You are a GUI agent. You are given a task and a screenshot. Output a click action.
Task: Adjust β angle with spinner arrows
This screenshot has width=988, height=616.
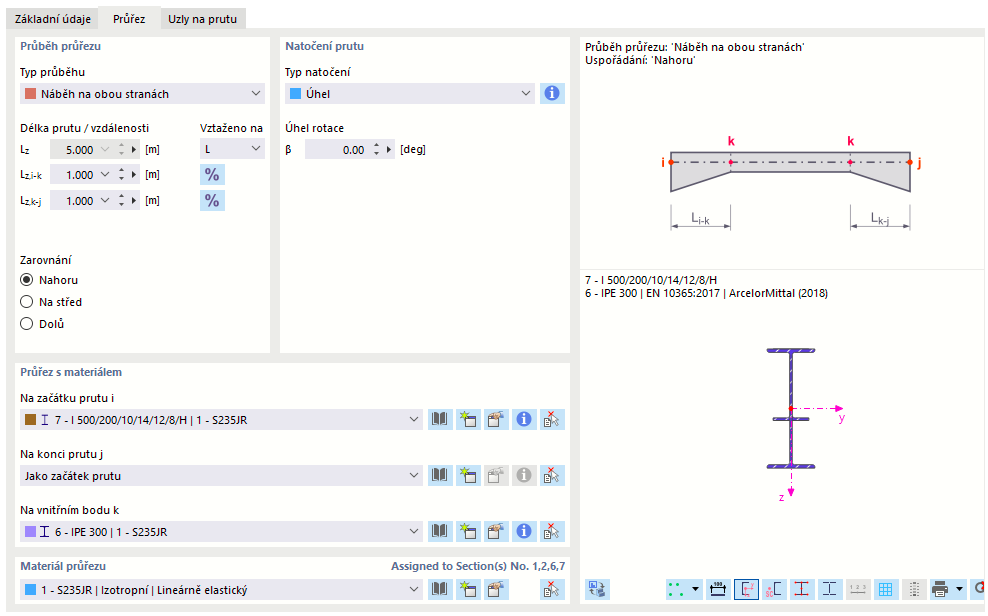(x=376, y=149)
